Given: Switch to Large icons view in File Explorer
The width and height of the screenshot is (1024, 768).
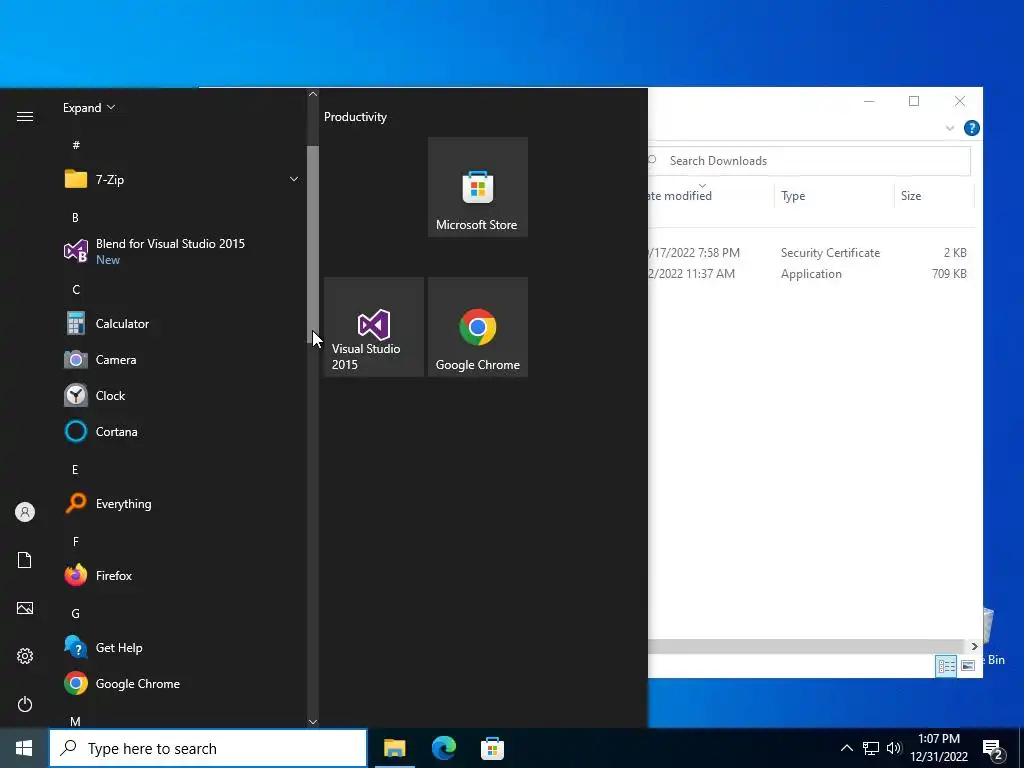Looking at the screenshot, I should (968, 665).
